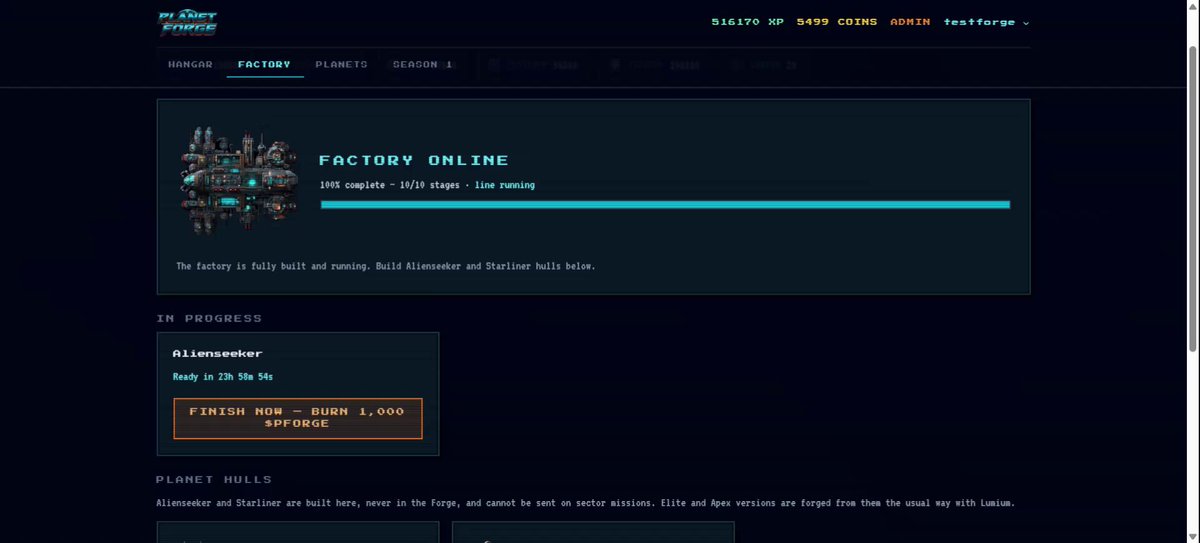
Task: Click the 5499 Coins balance
Action: pyautogui.click(x=836, y=22)
